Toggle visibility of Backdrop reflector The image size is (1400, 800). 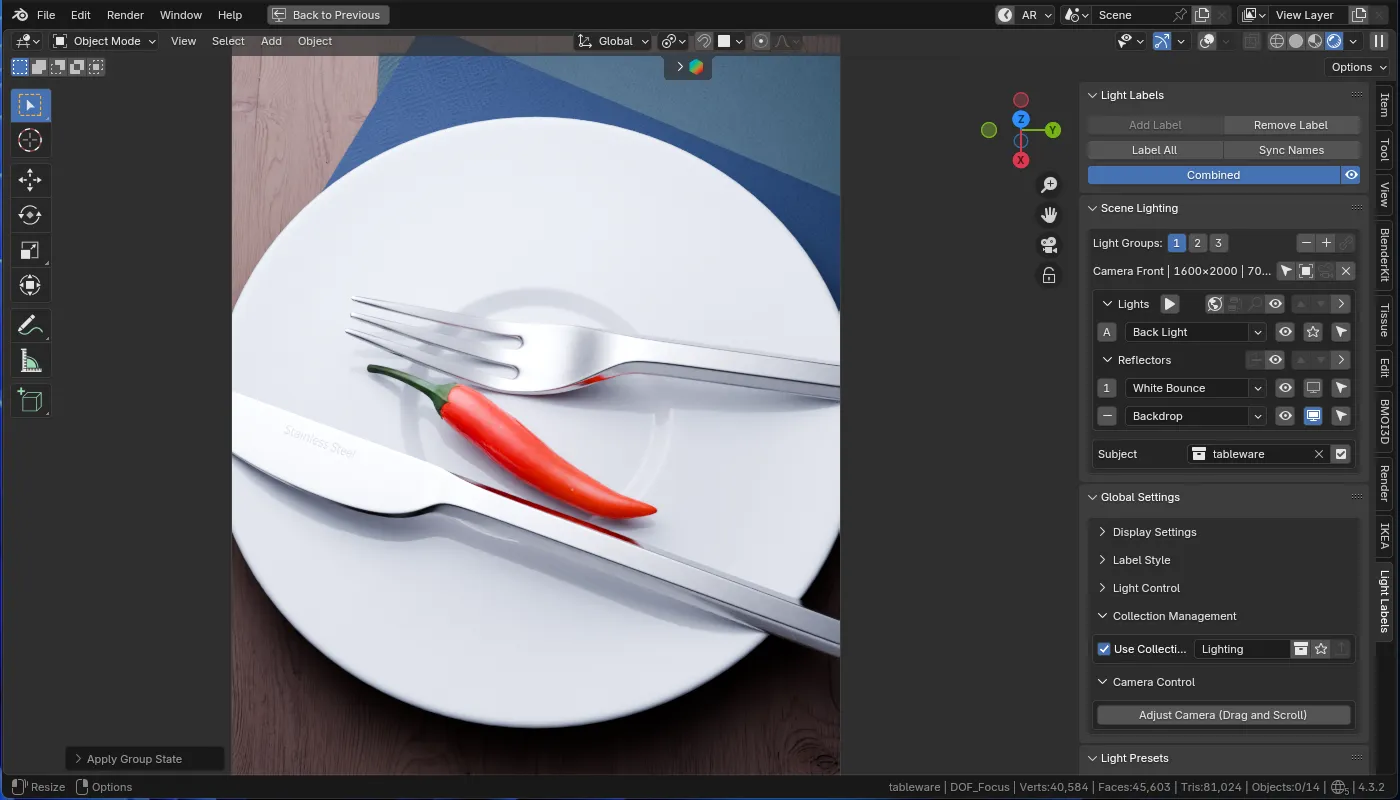[1285, 416]
